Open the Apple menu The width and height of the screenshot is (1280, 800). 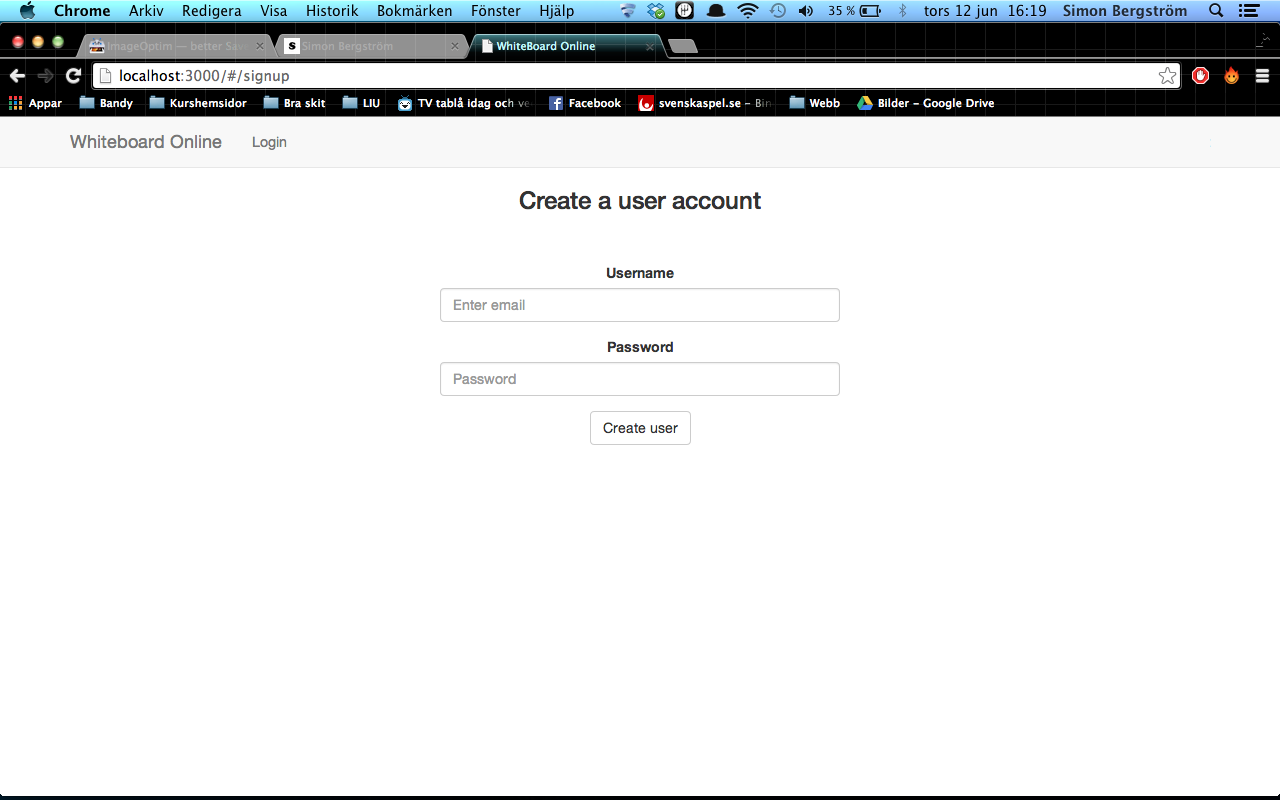click(x=27, y=11)
